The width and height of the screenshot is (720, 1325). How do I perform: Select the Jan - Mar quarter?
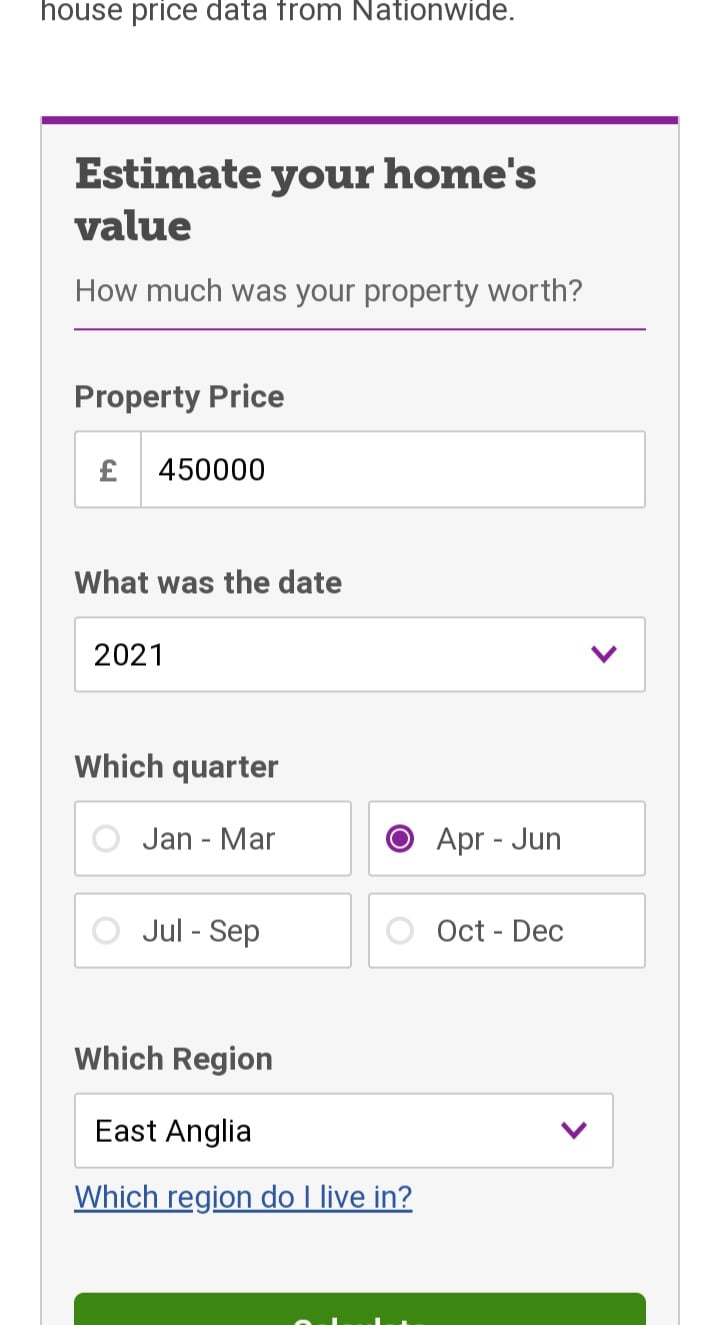pos(212,838)
